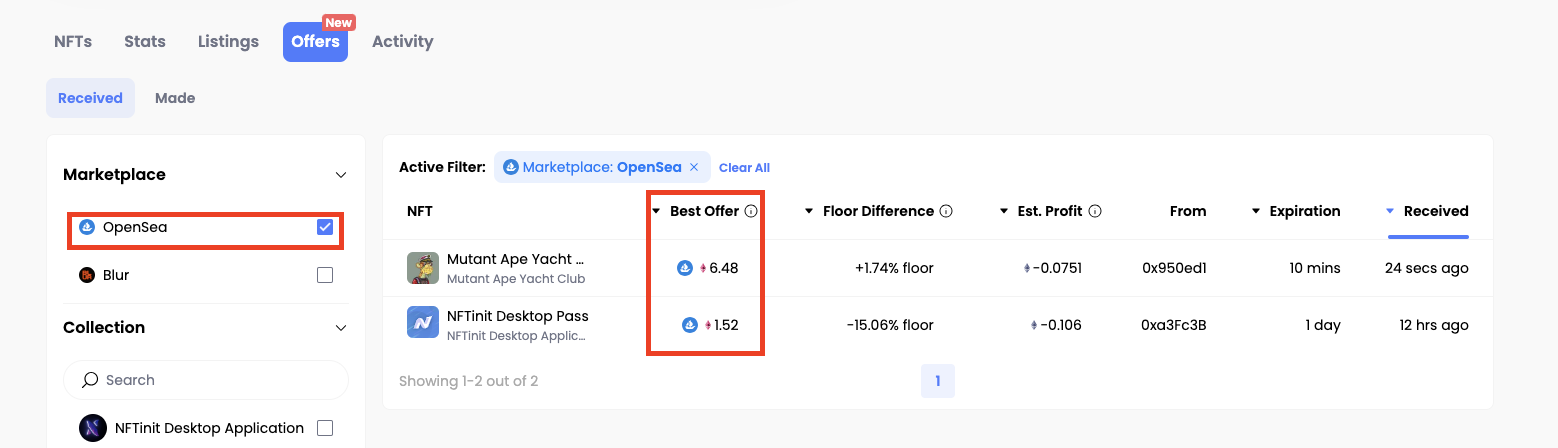Click the 10 mins expiration cell
The width and height of the screenshot is (1558, 448).
click(x=1315, y=268)
